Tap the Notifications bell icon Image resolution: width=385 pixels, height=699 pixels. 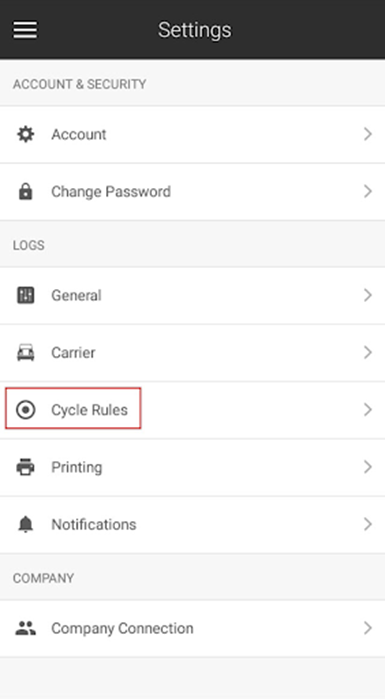25,525
